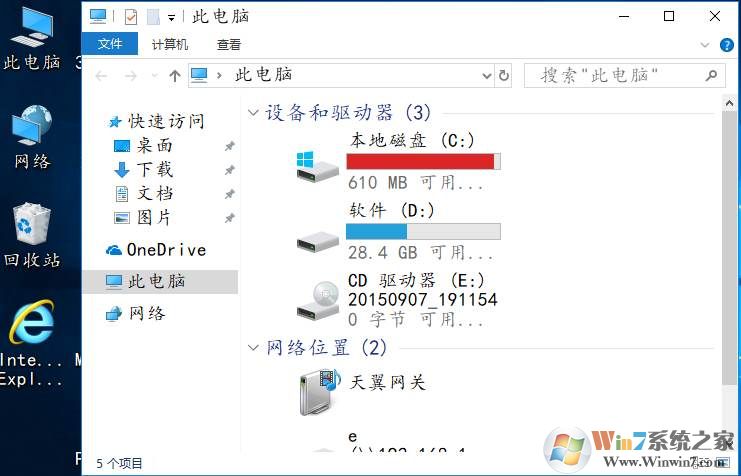Open the Local Disk (C:) drive icon
Screen dimensions: 741x476
[317, 167]
